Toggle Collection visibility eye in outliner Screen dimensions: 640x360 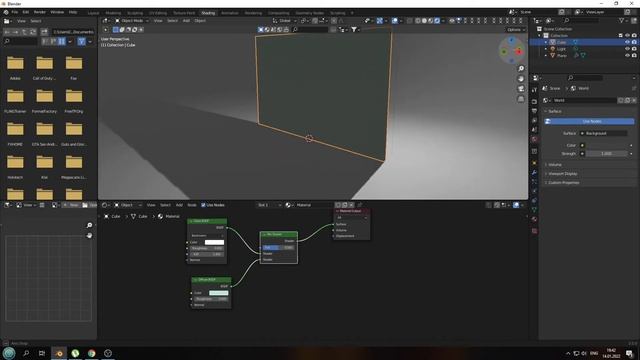[627, 36]
